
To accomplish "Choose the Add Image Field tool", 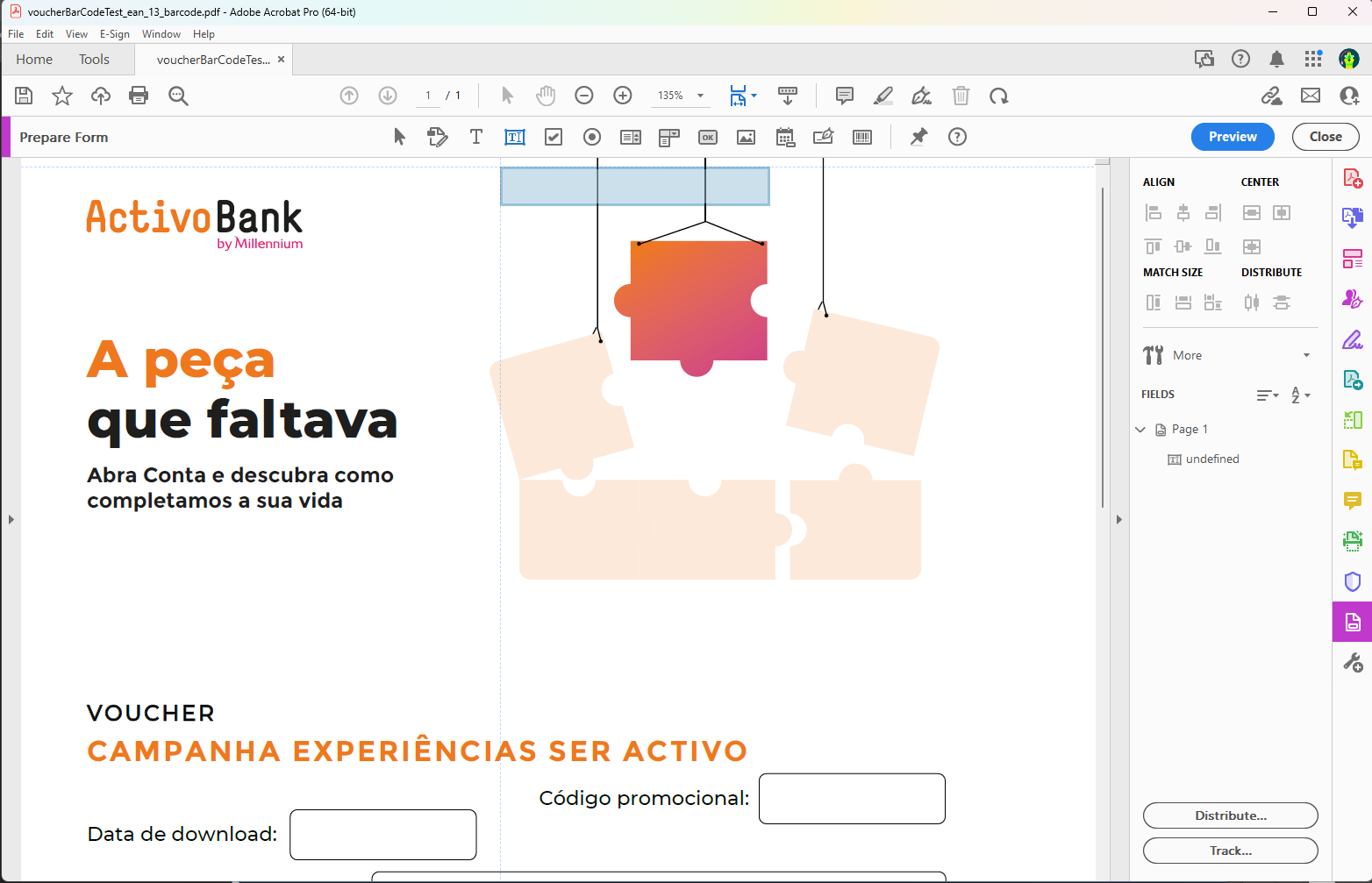I will pyautogui.click(x=746, y=137).
